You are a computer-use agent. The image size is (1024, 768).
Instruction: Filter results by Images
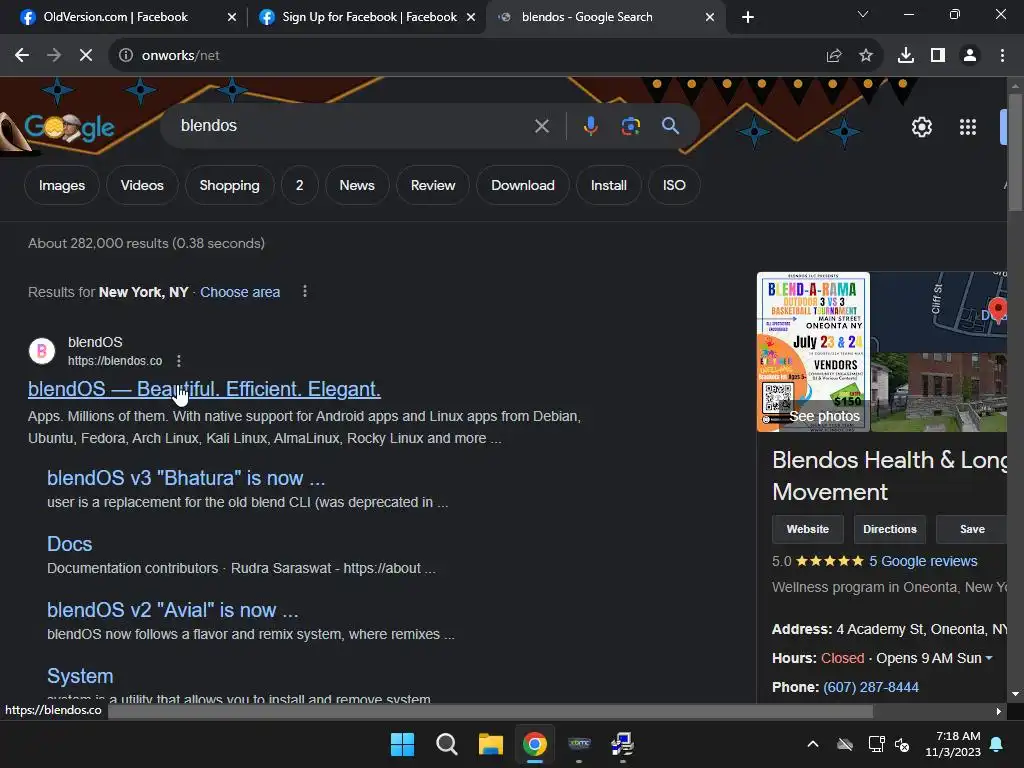pyautogui.click(x=62, y=185)
